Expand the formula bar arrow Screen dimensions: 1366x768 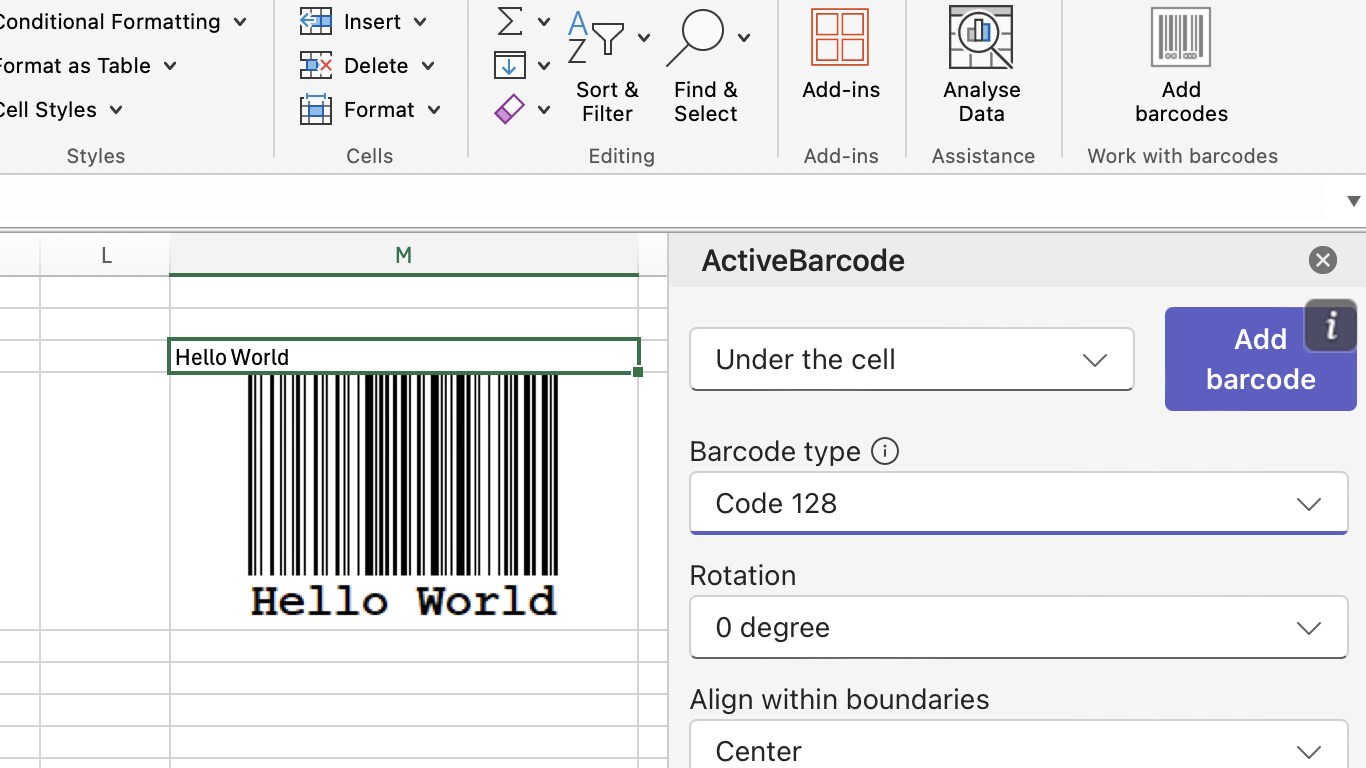click(1354, 201)
